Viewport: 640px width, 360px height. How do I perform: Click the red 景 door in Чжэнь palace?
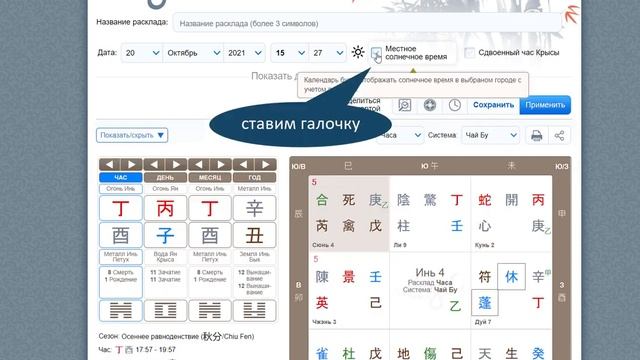pyautogui.click(x=349, y=277)
